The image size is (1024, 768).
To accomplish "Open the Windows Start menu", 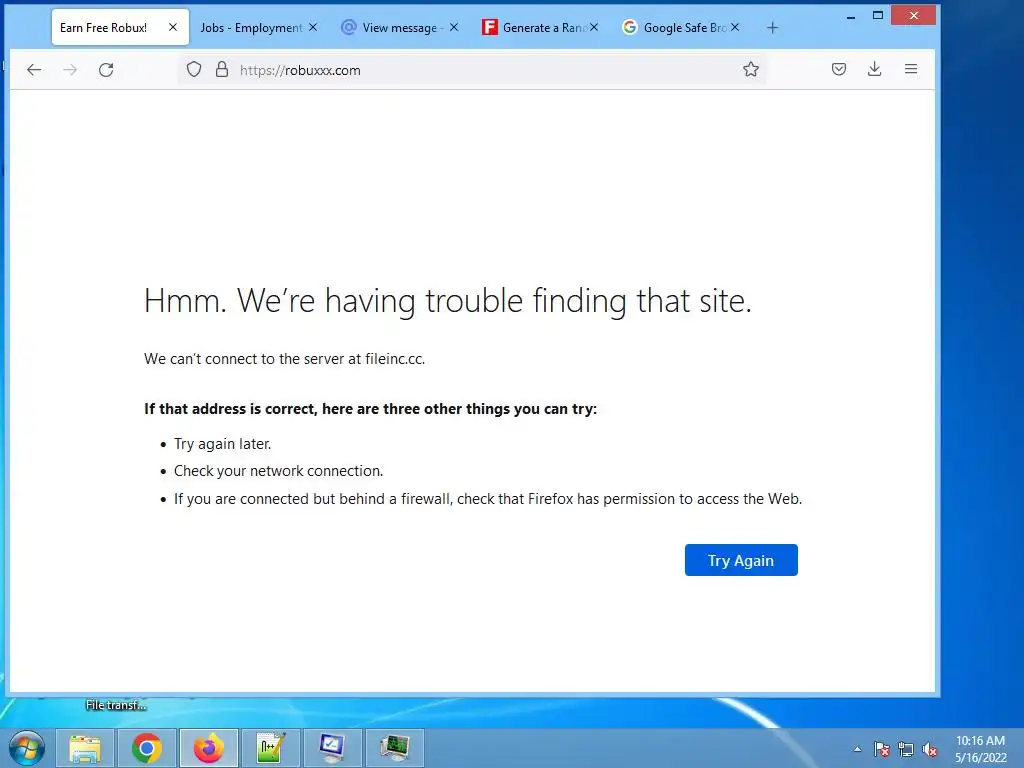I will pyautogui.click(x=27, y=748).
